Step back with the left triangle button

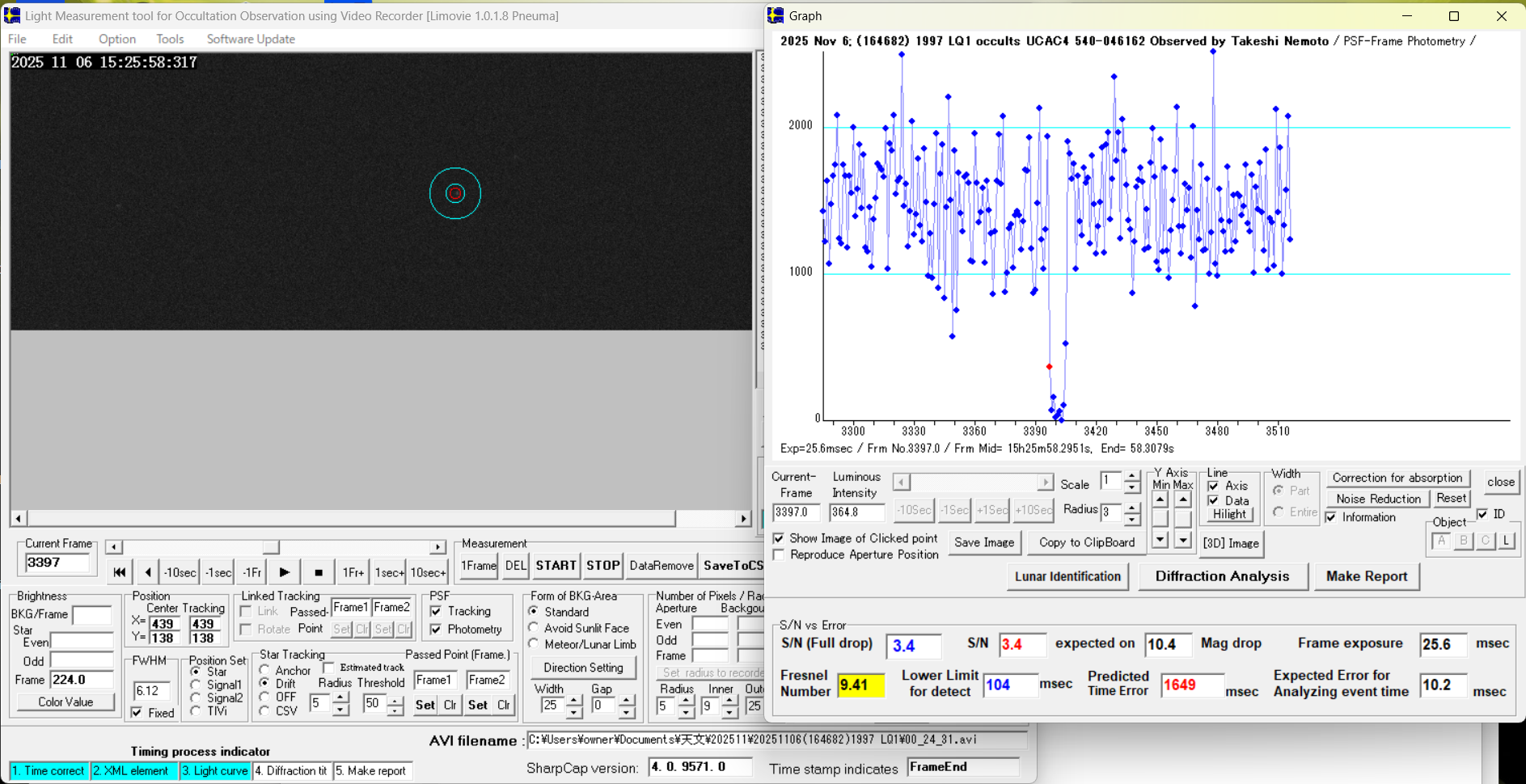coord(148,572)
